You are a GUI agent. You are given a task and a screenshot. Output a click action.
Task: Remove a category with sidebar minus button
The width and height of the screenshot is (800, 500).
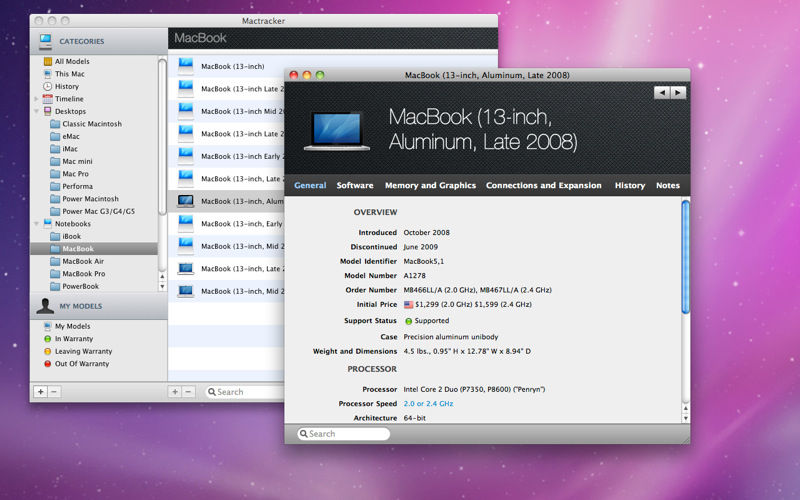click(54, 392)
